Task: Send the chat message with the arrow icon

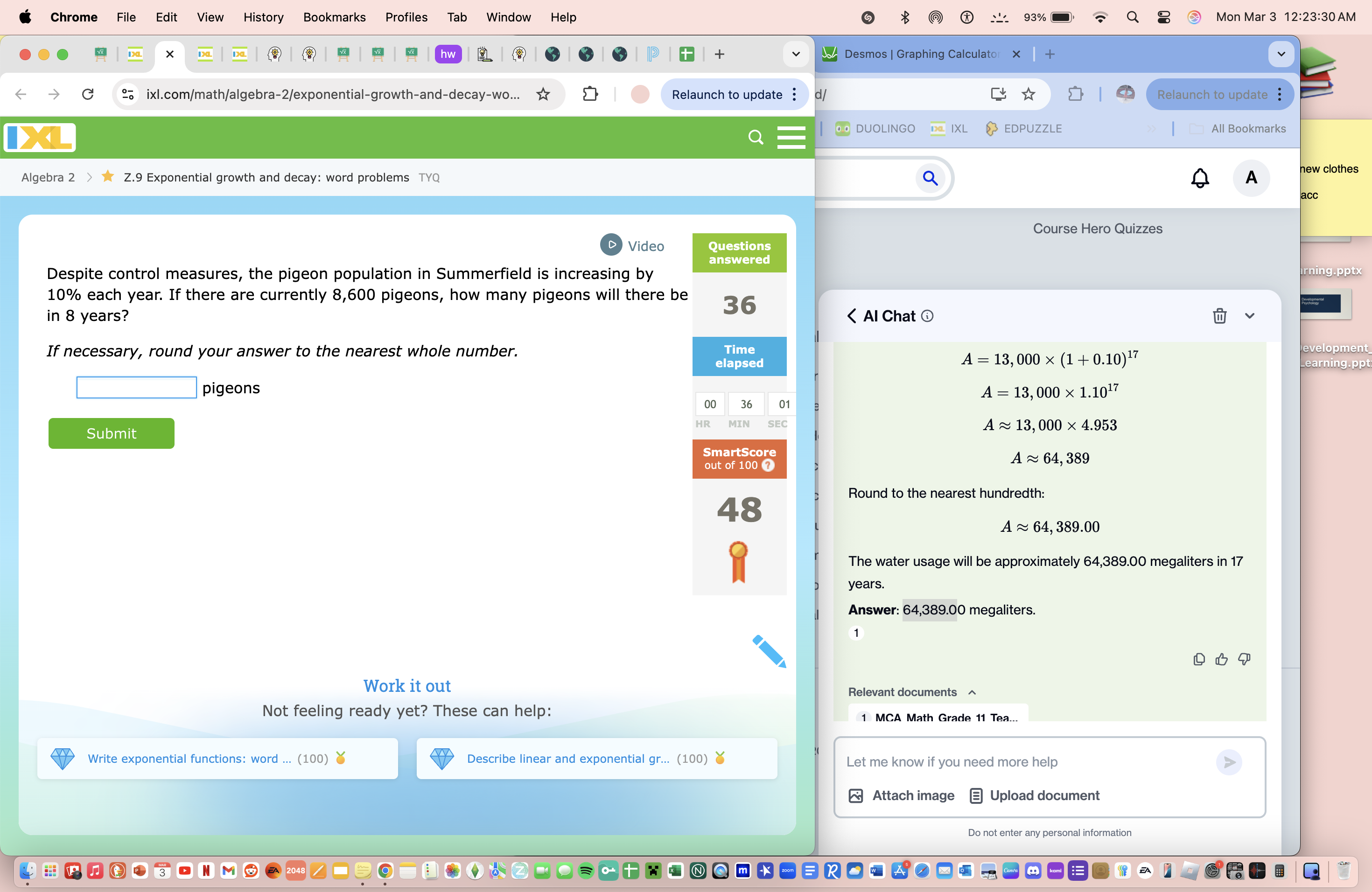Action: pyautogui.click(x=1229, y=762)
